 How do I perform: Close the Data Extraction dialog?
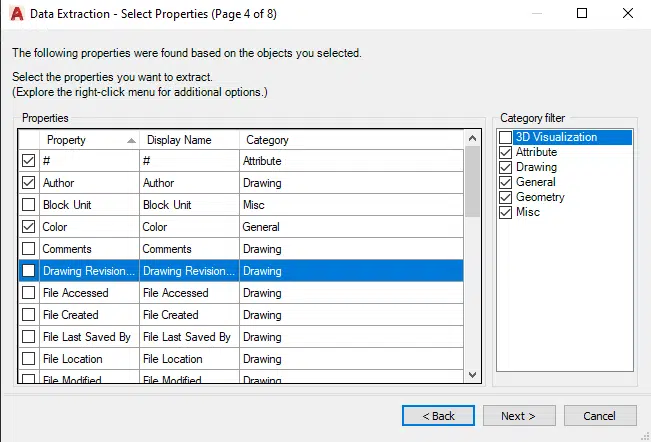pos(628,13)
